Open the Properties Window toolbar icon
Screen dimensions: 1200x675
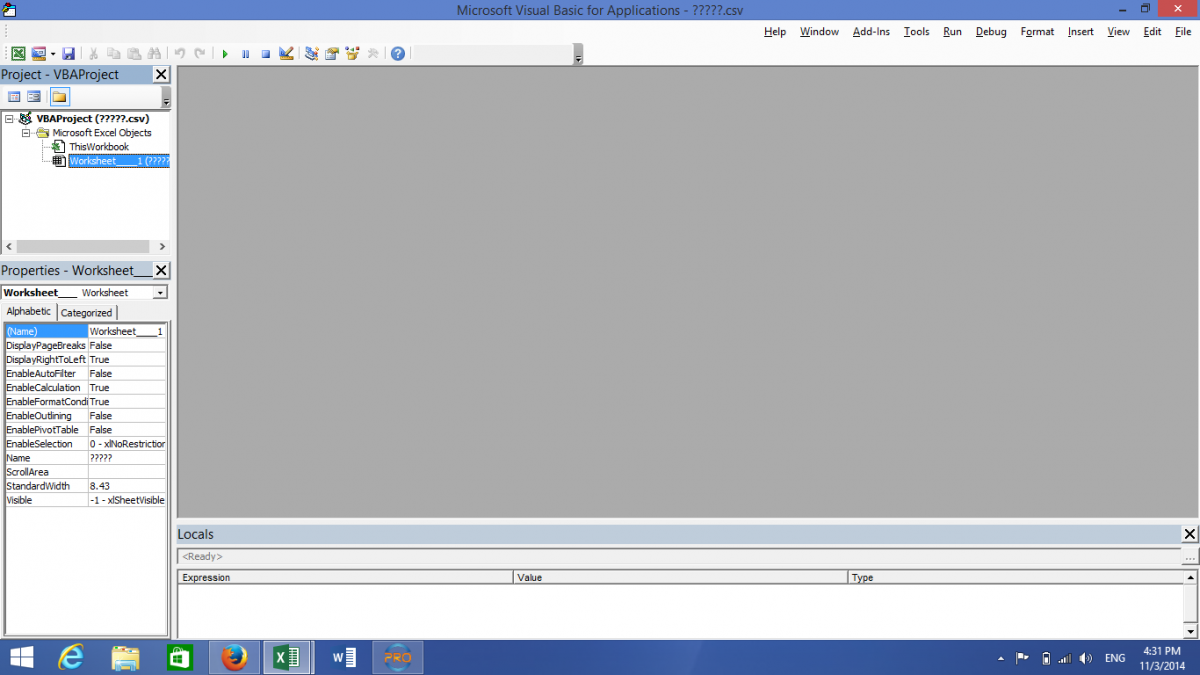(332, 53)
